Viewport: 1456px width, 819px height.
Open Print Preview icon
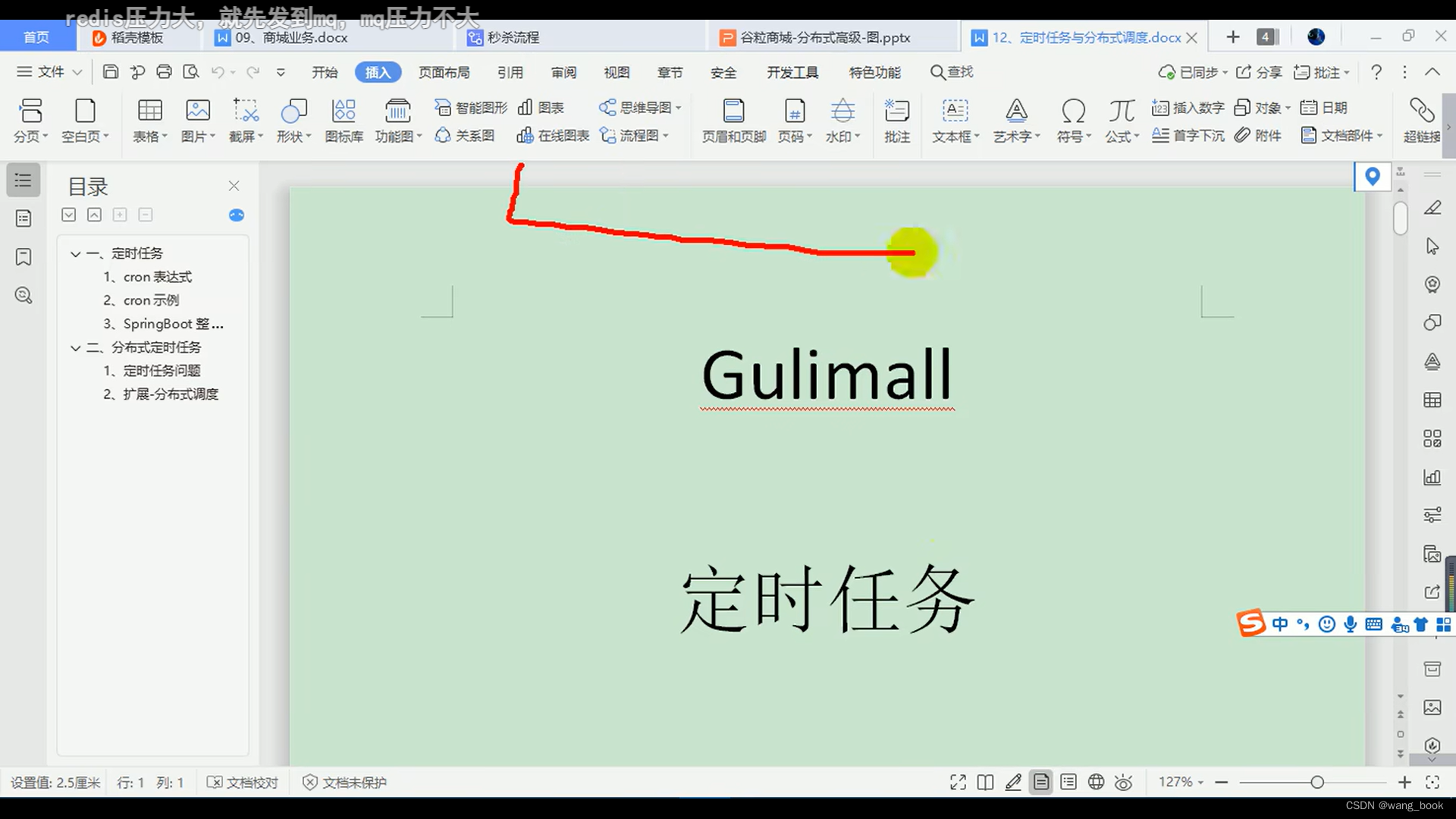point(191,72)
